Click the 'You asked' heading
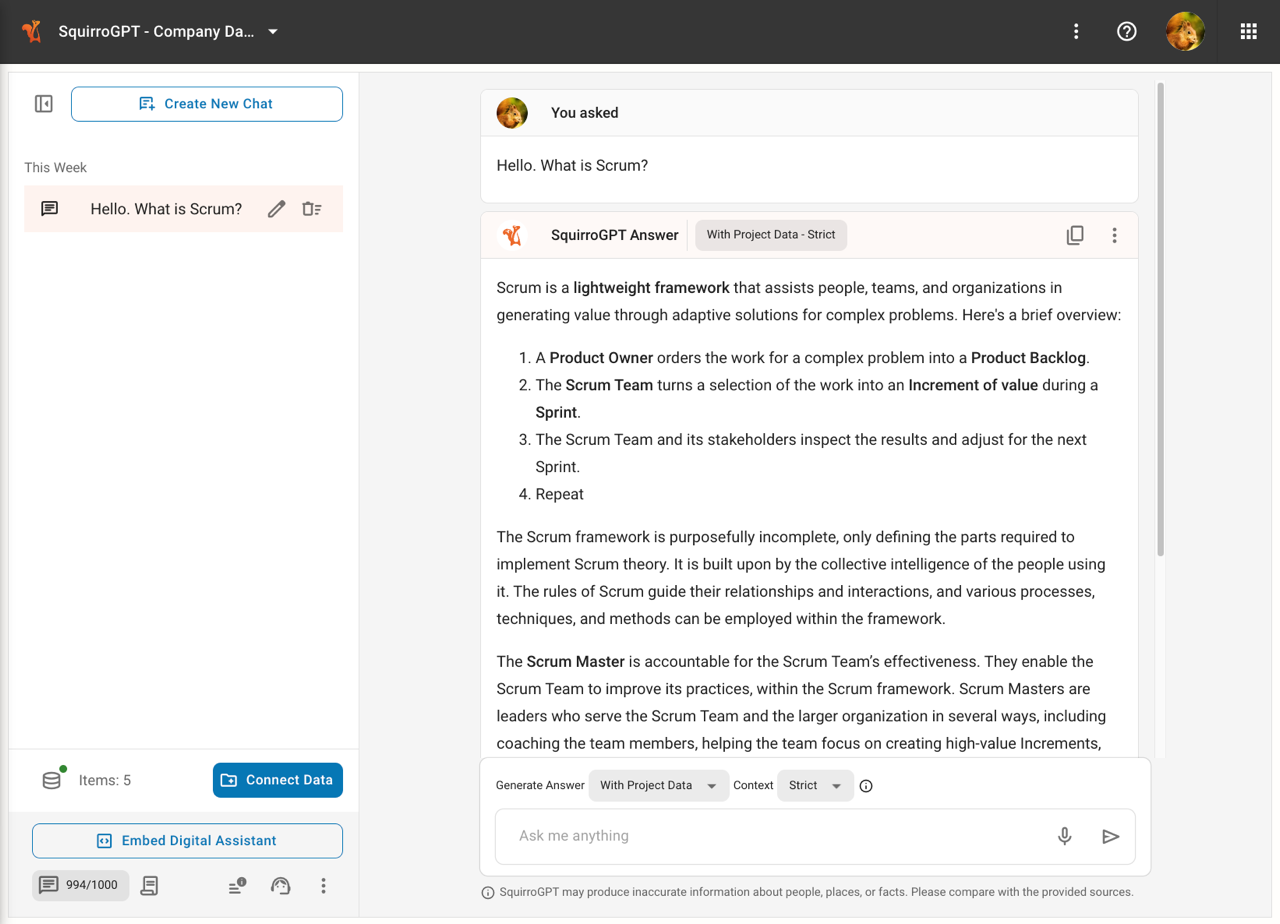The width and height of the screenshot is (1280, 924). [585, 113]
